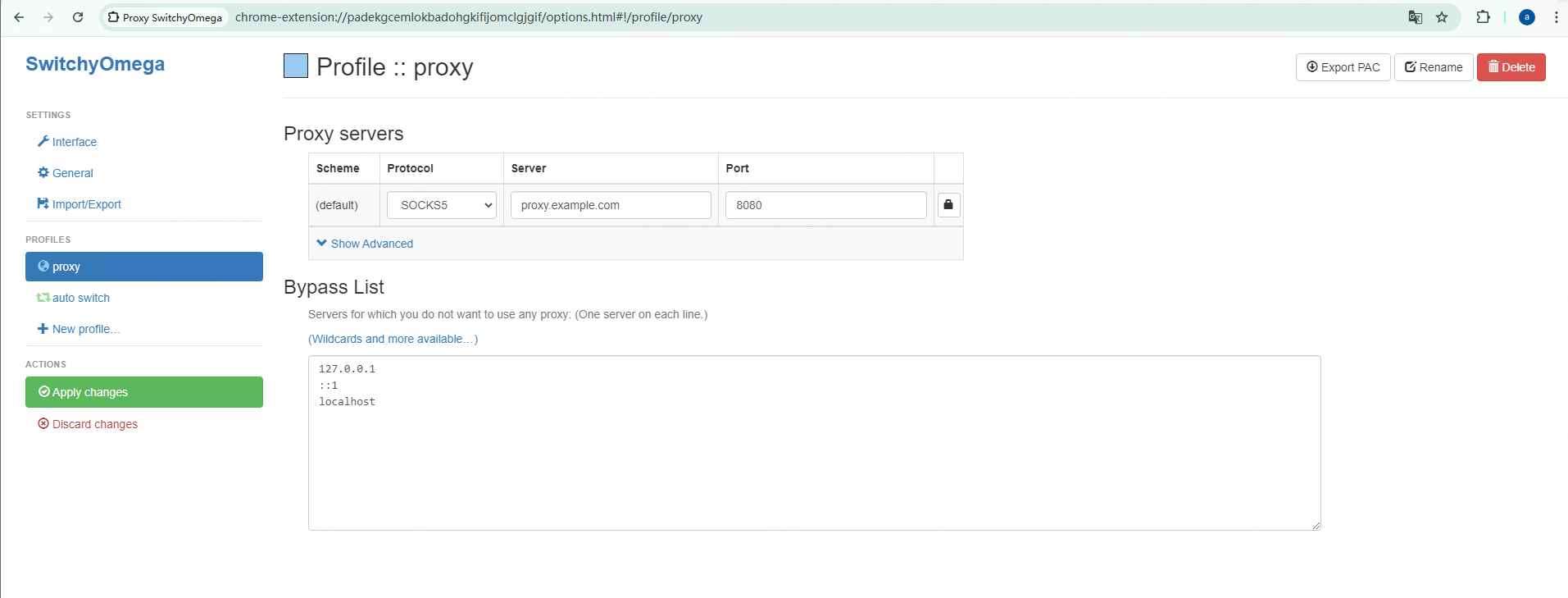The width and height of the screenshot is (1568, 598).
Task: Bookmark this page with the star icon
Action: coord(1442,17)
